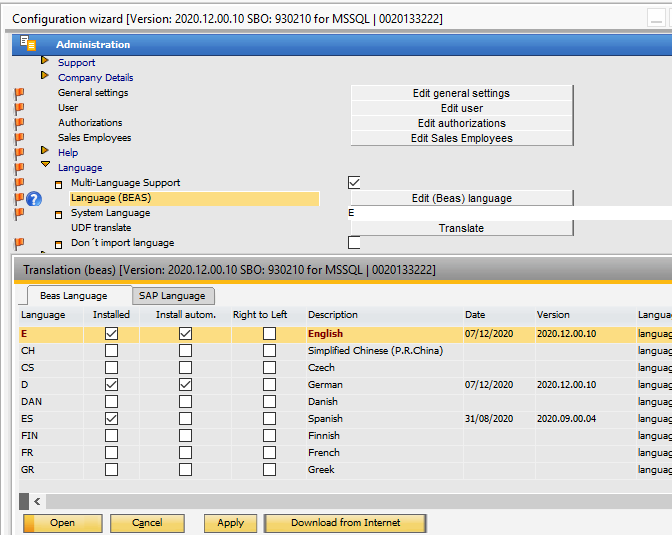Click the flag icon beside Multi-Language Support

pyautogui.click(x=18, y=183)
